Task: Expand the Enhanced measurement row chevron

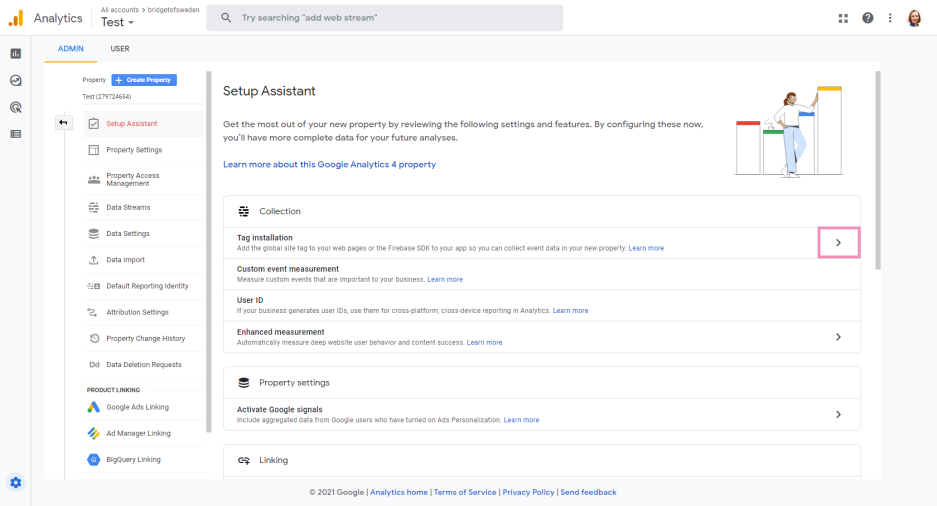Action: point(838,337)
